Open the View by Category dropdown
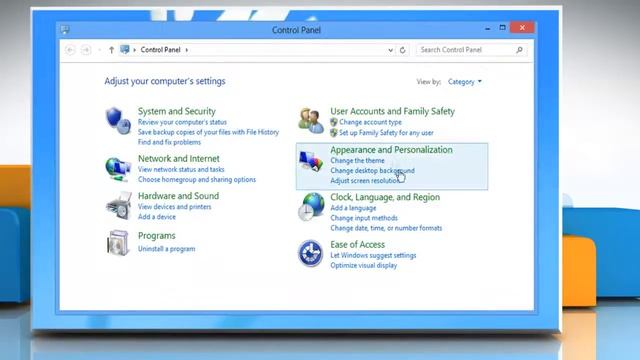 (464, 82)
